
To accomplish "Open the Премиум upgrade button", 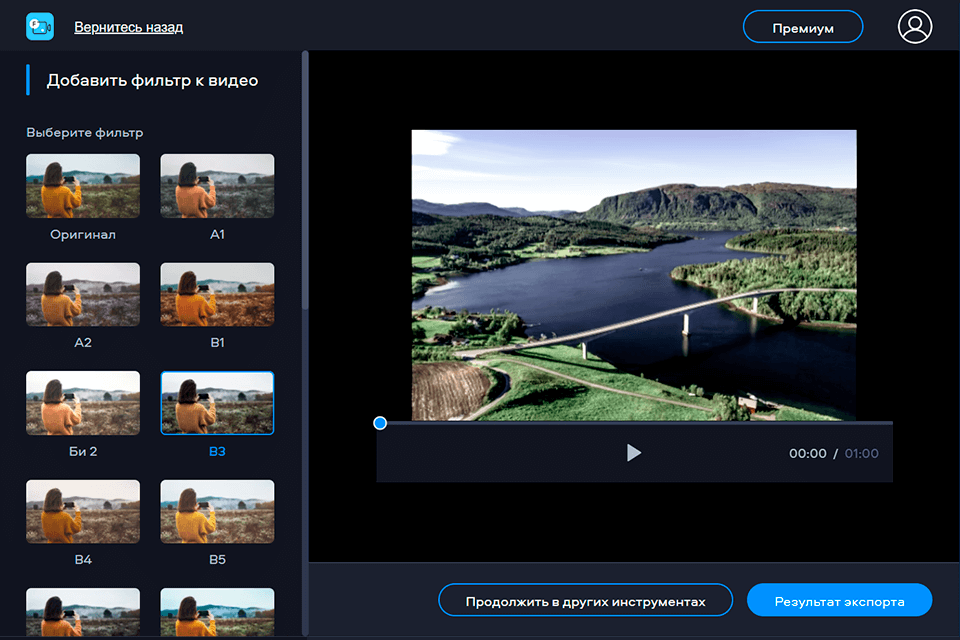I will 802,28.
